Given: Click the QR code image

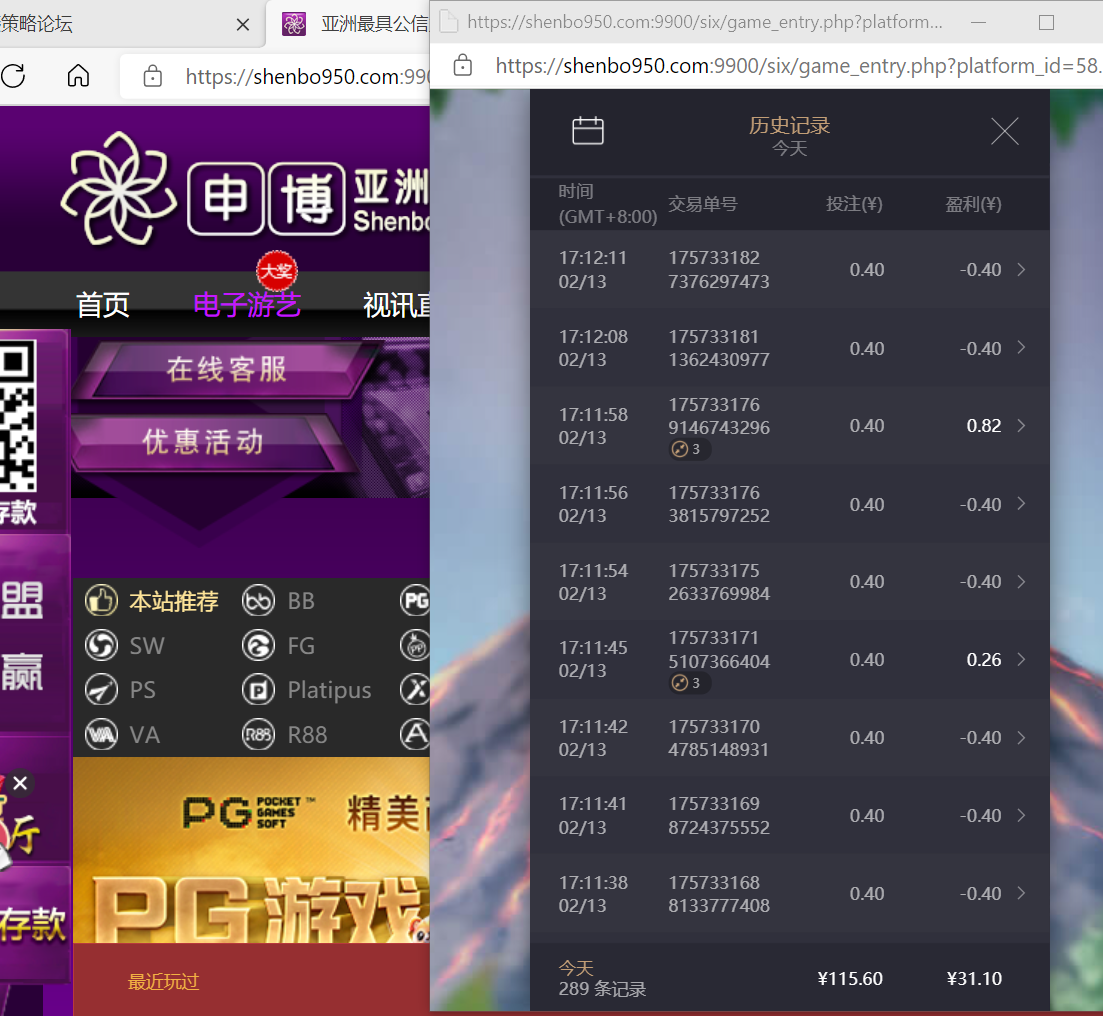Looking at the screenshot, I should tap(17, 417).
